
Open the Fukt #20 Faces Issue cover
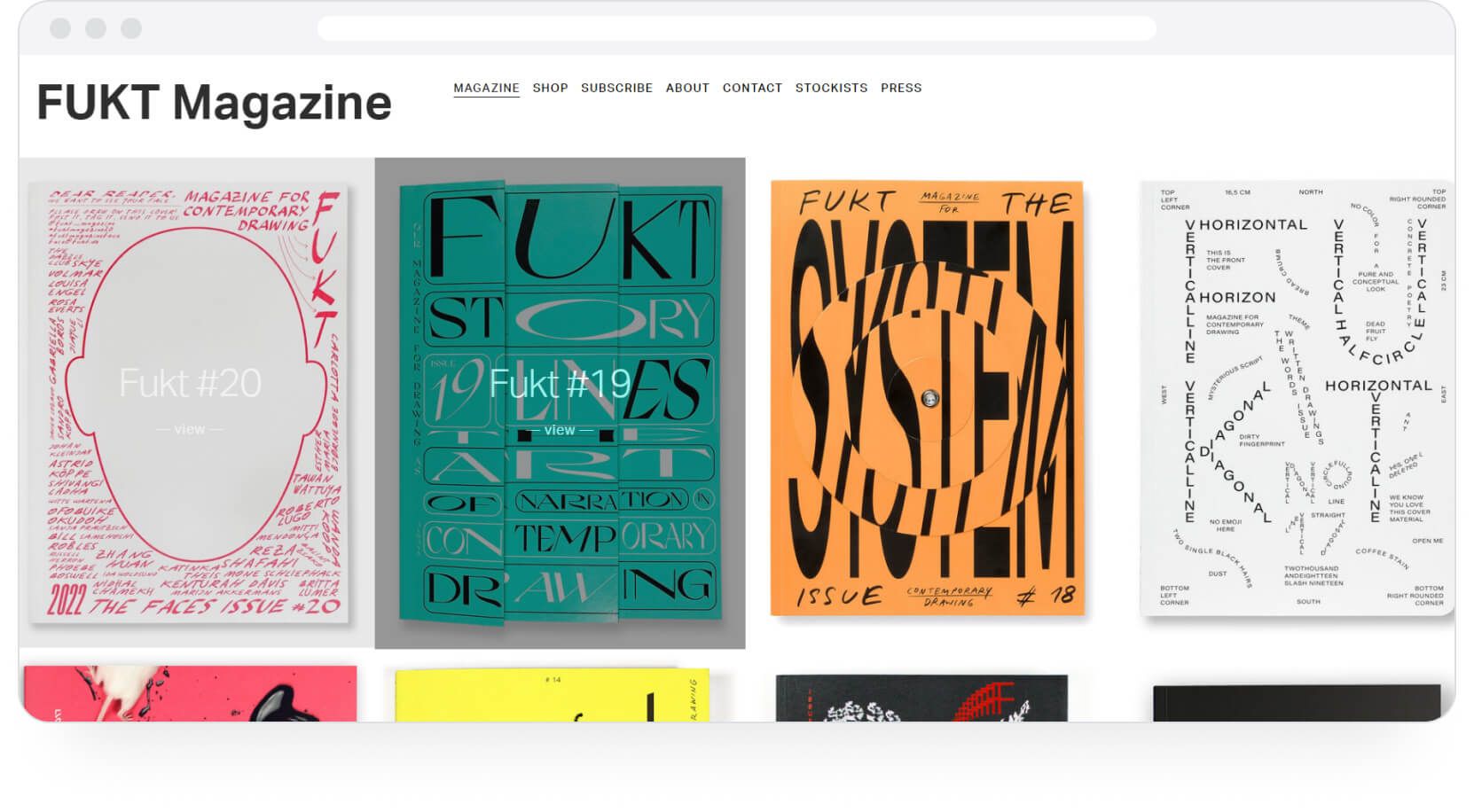click(190, 403)
